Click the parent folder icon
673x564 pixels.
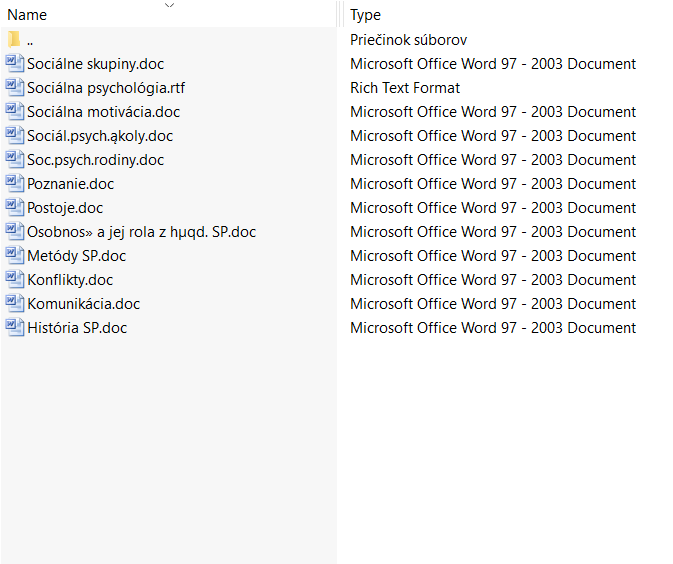coord(14,39)
